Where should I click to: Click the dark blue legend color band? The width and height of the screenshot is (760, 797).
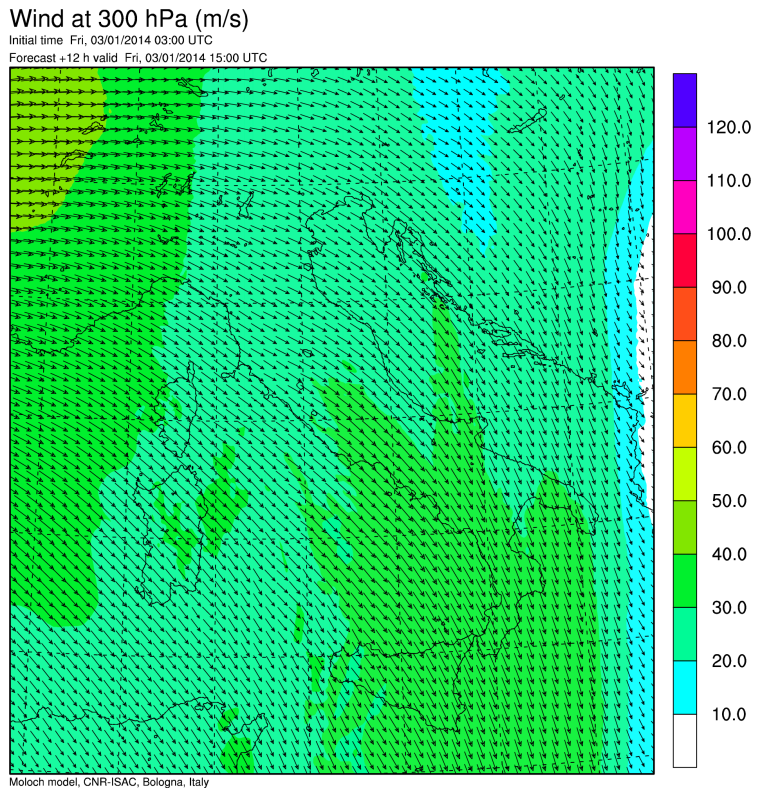coord(685,100)
